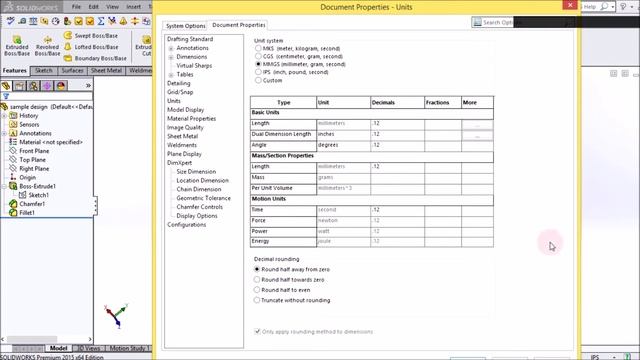Open the PropertyManager tab icon

pyautogui.click(x=19, y=86)
